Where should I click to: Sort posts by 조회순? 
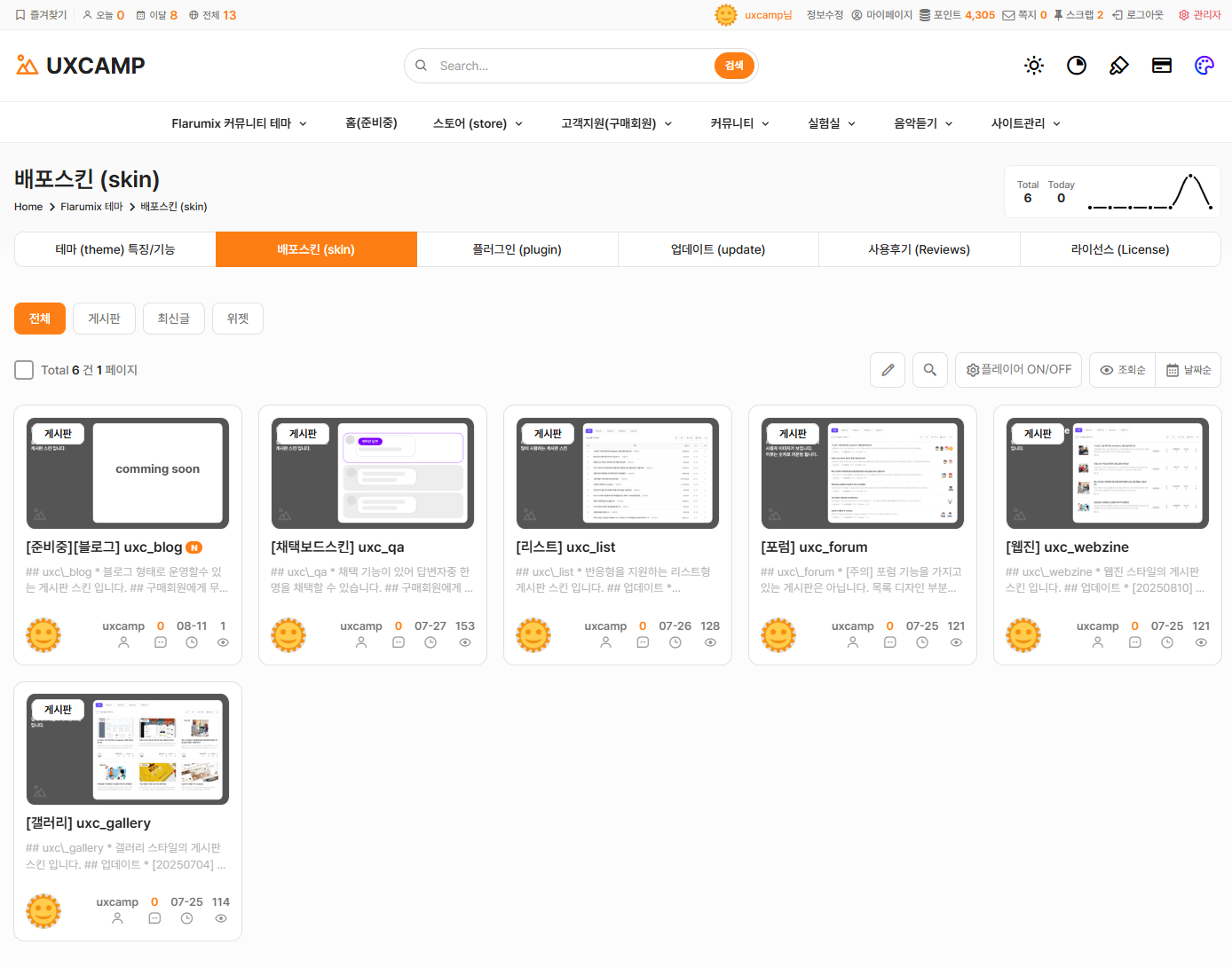(1123, 370)
